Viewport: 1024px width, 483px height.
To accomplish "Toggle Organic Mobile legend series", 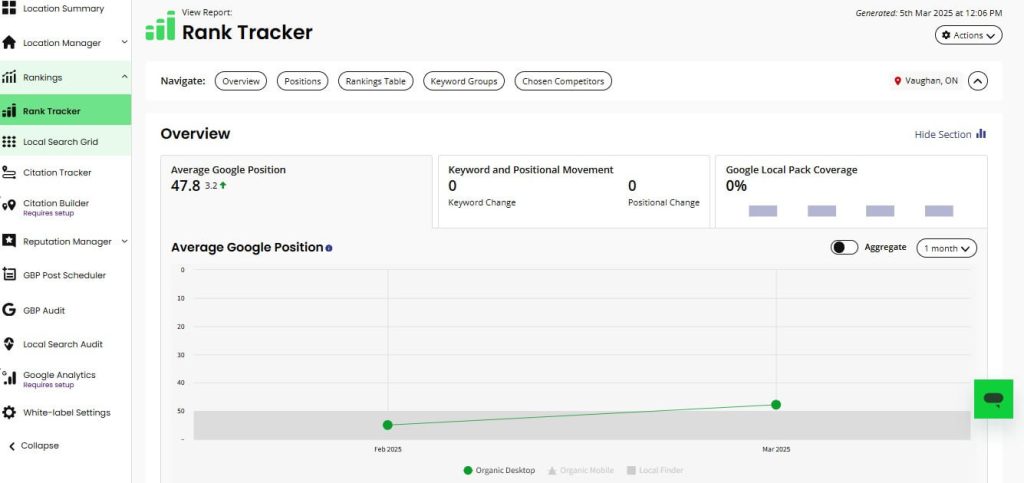I will point(580,470).
